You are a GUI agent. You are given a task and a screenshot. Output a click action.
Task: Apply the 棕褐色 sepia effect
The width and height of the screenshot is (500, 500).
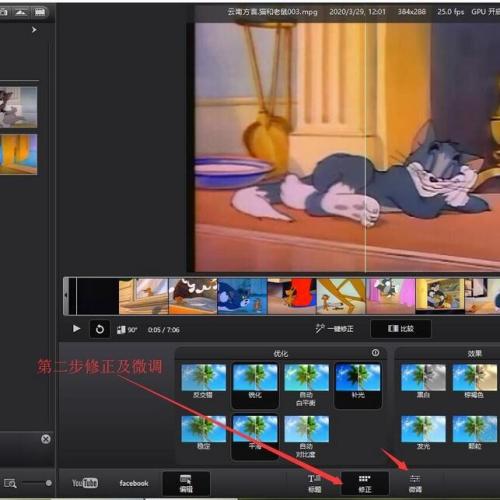coord(474,381)
